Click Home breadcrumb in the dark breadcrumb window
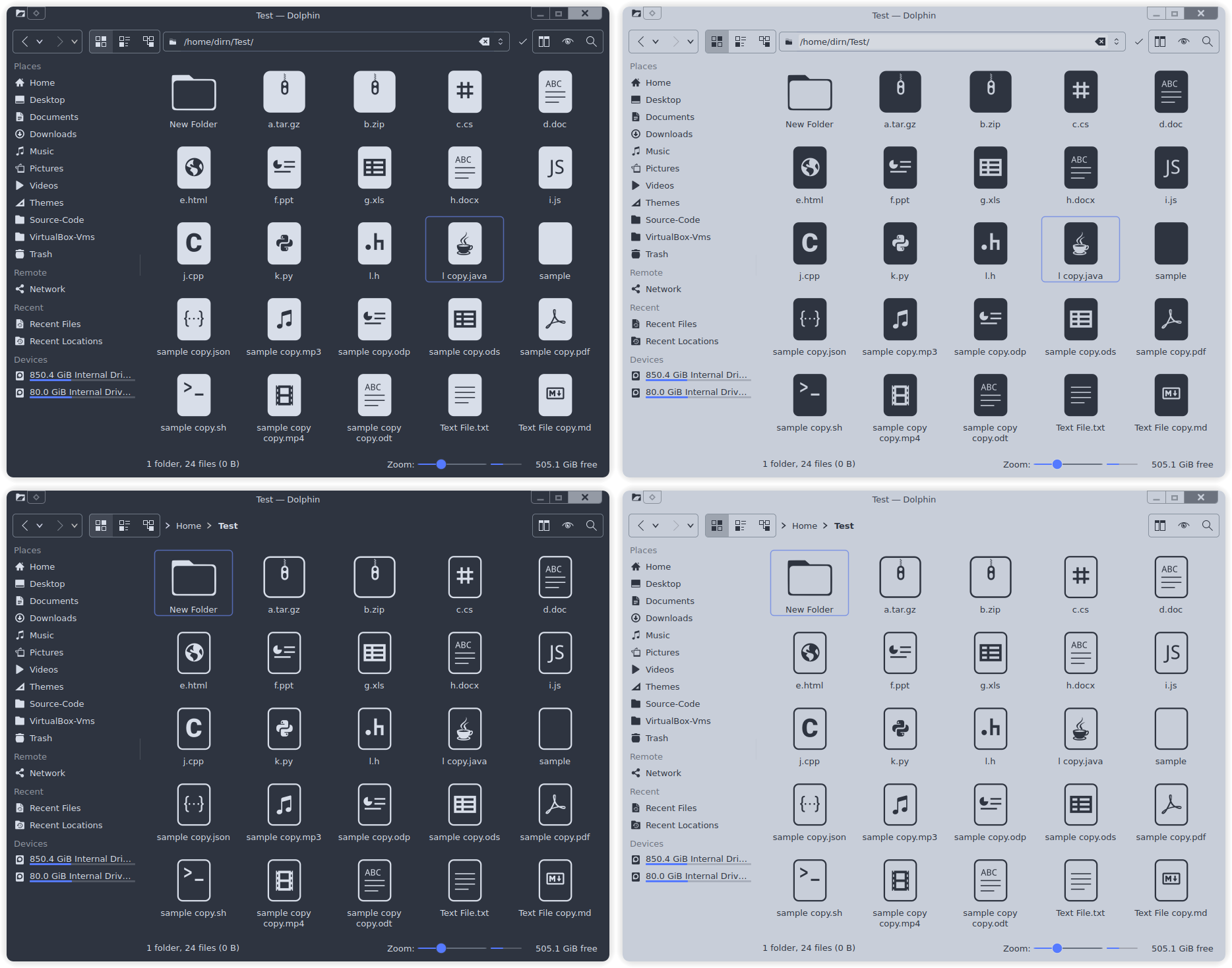The width and height of the screenshot is (1232, 968). [188, 526]
